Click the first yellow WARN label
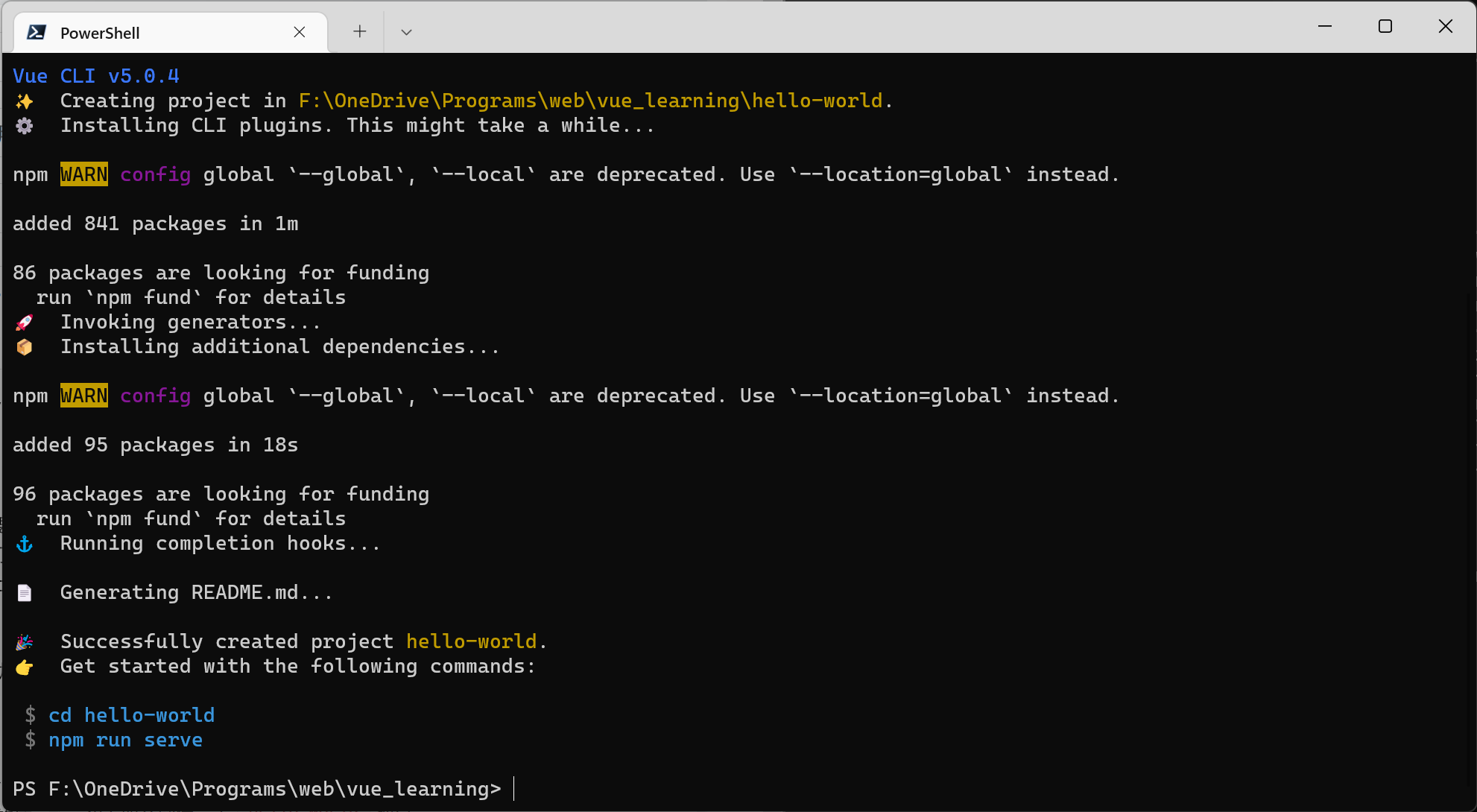The height and width of the screenshot is (812, 1477). tap(84, 174)
